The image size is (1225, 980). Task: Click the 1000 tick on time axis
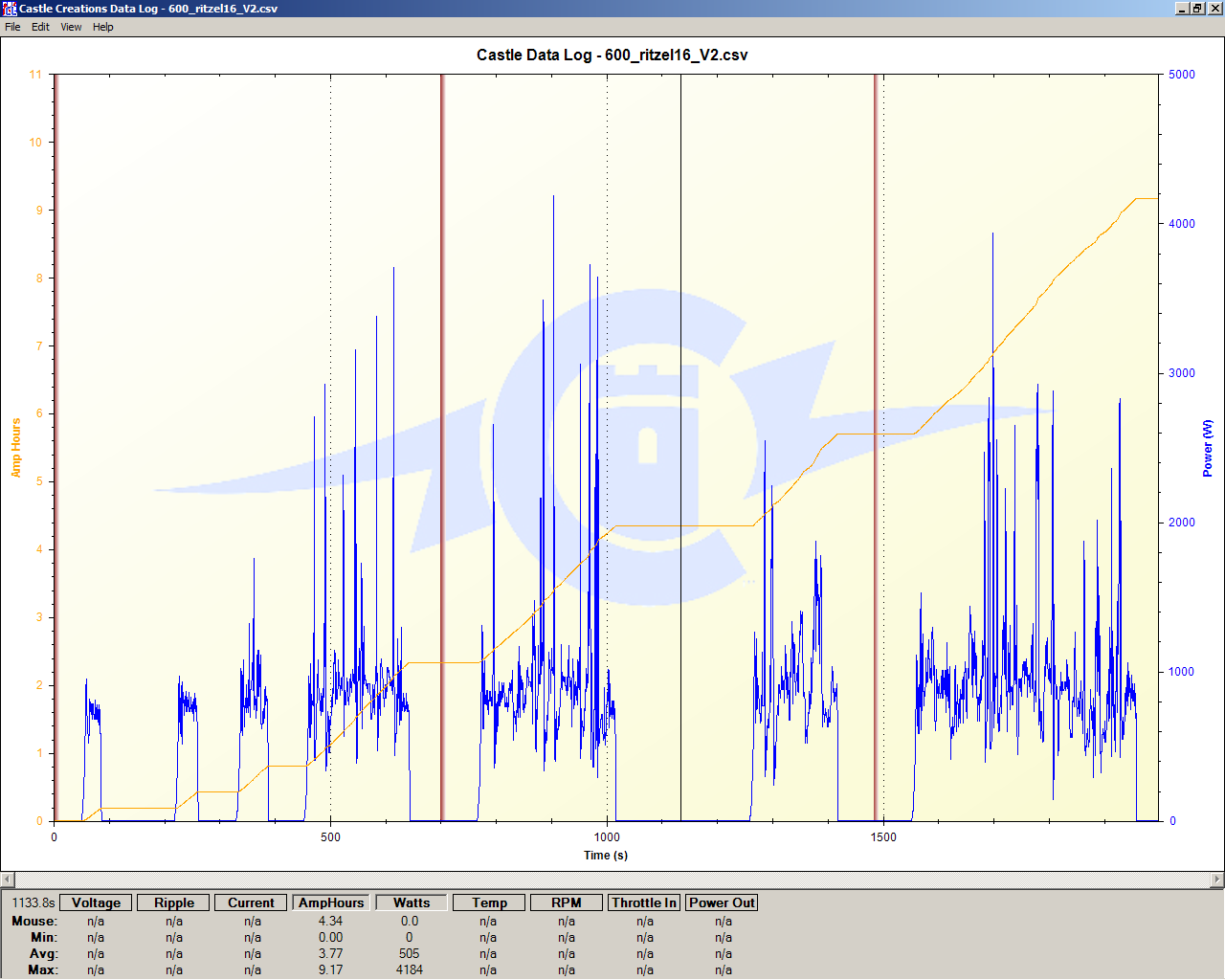[x=607, y=837]
